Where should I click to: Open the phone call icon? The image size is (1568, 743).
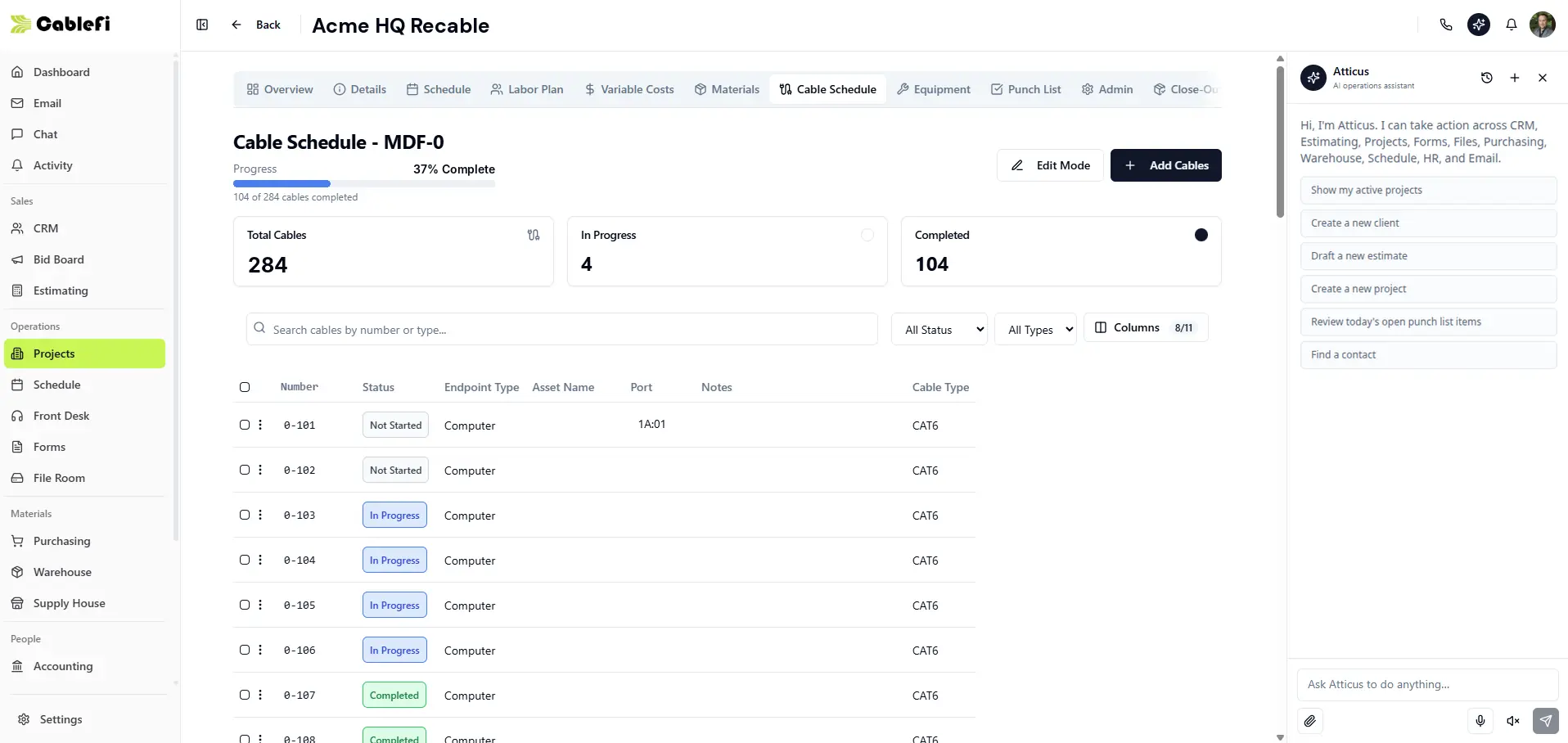coord(1446,25)
